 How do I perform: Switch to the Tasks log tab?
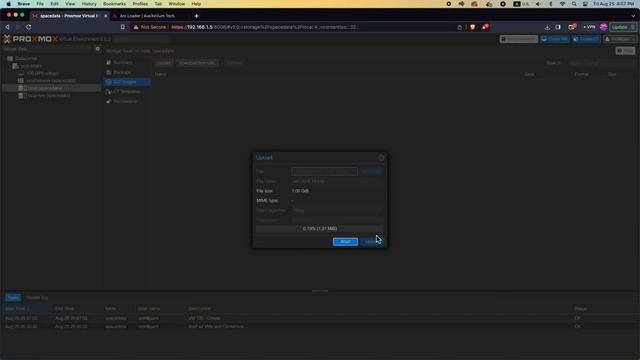coord(13,298)
